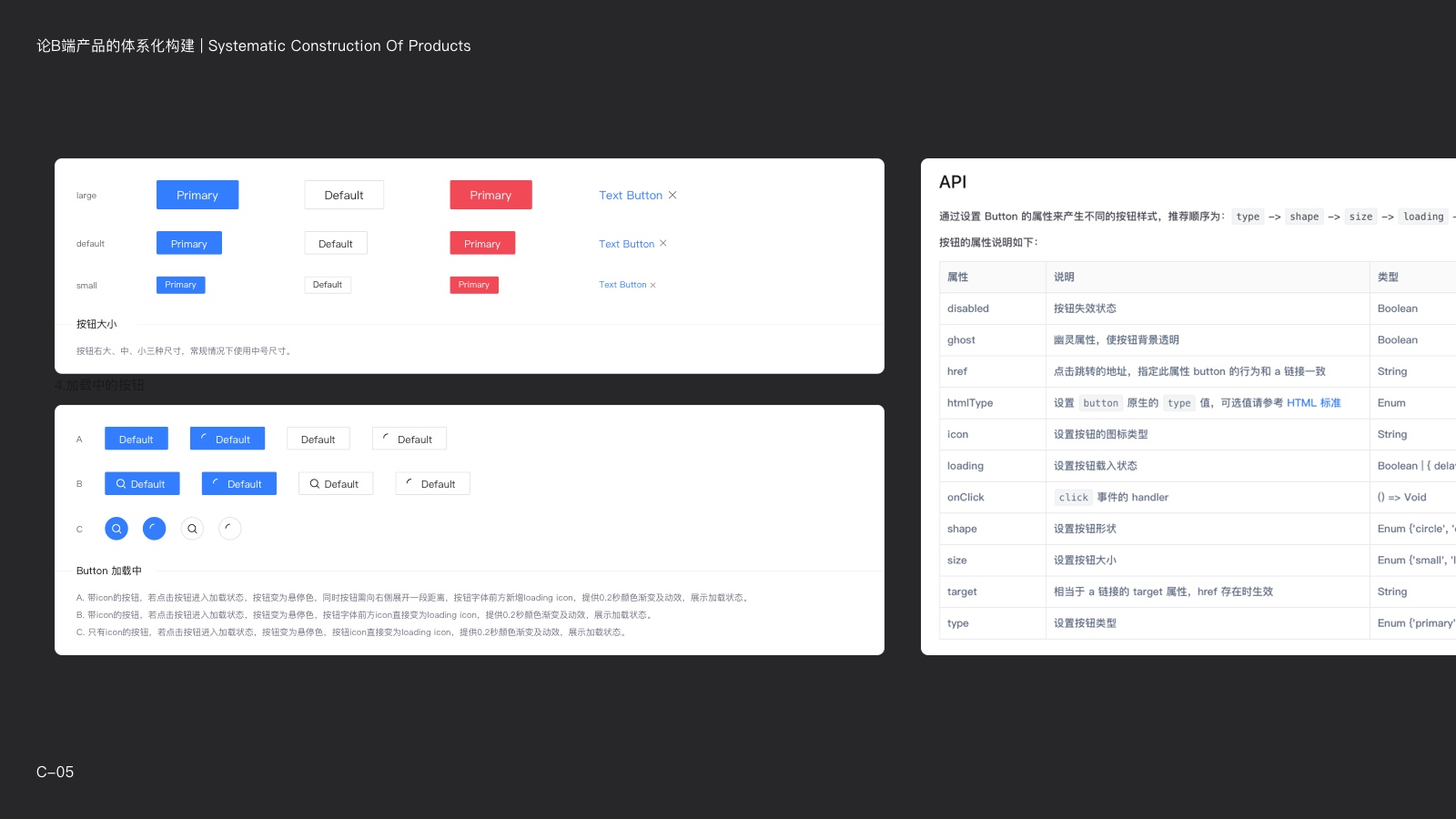1456x819 pixels.
Task: Click the 属性 column header in API table
Action: pos(957,278)
